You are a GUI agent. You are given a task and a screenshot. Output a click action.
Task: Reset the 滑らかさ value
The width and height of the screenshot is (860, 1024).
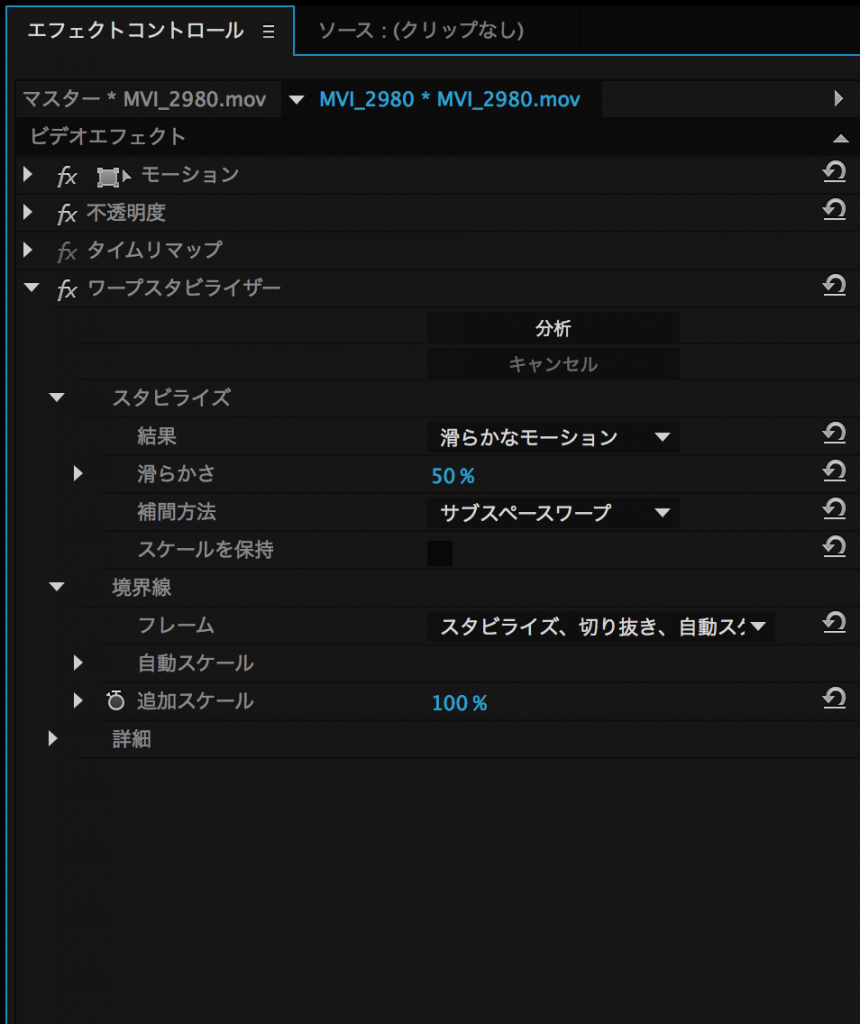click(x=834, y=473)
